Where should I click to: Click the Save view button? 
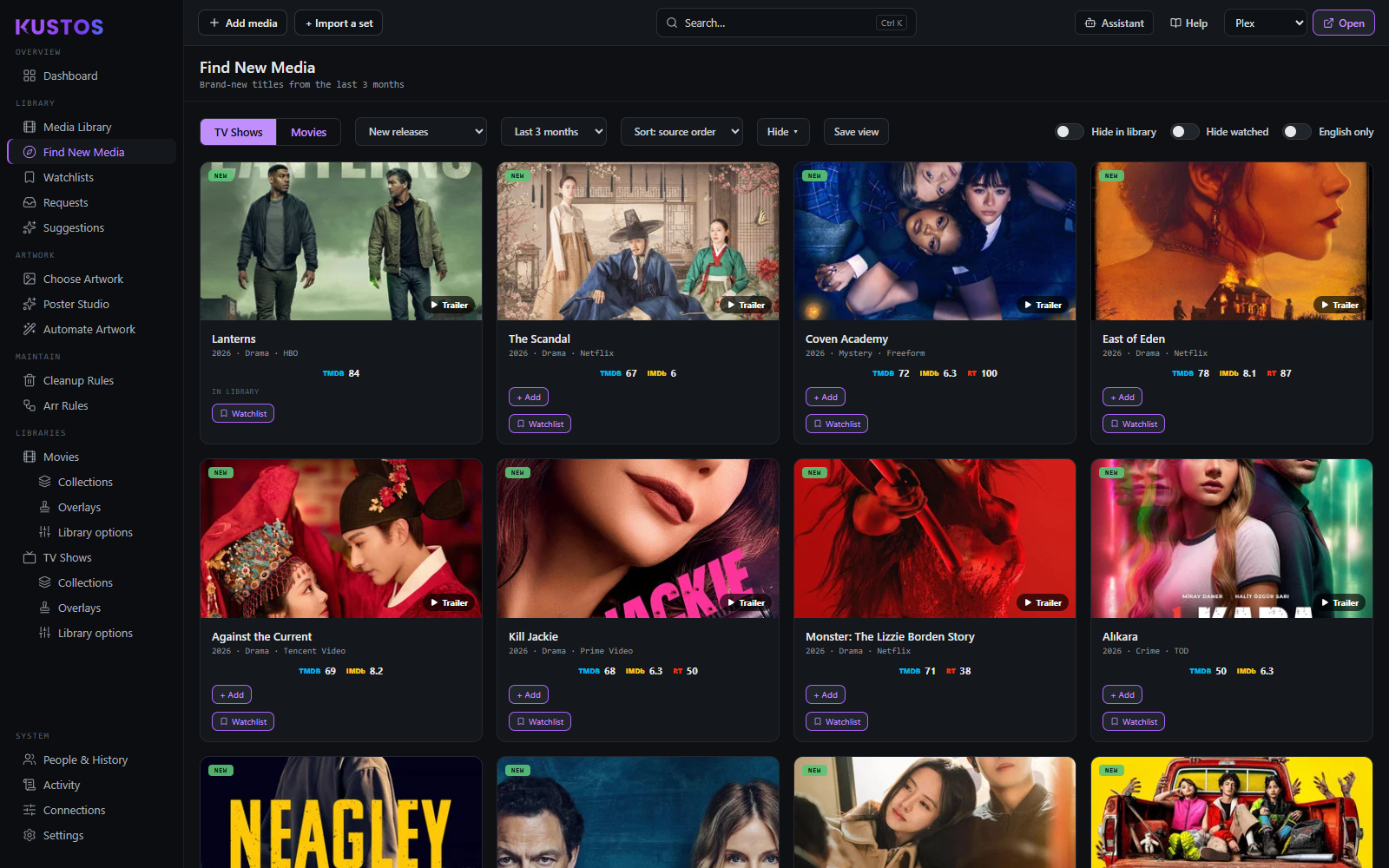(856, 131)
